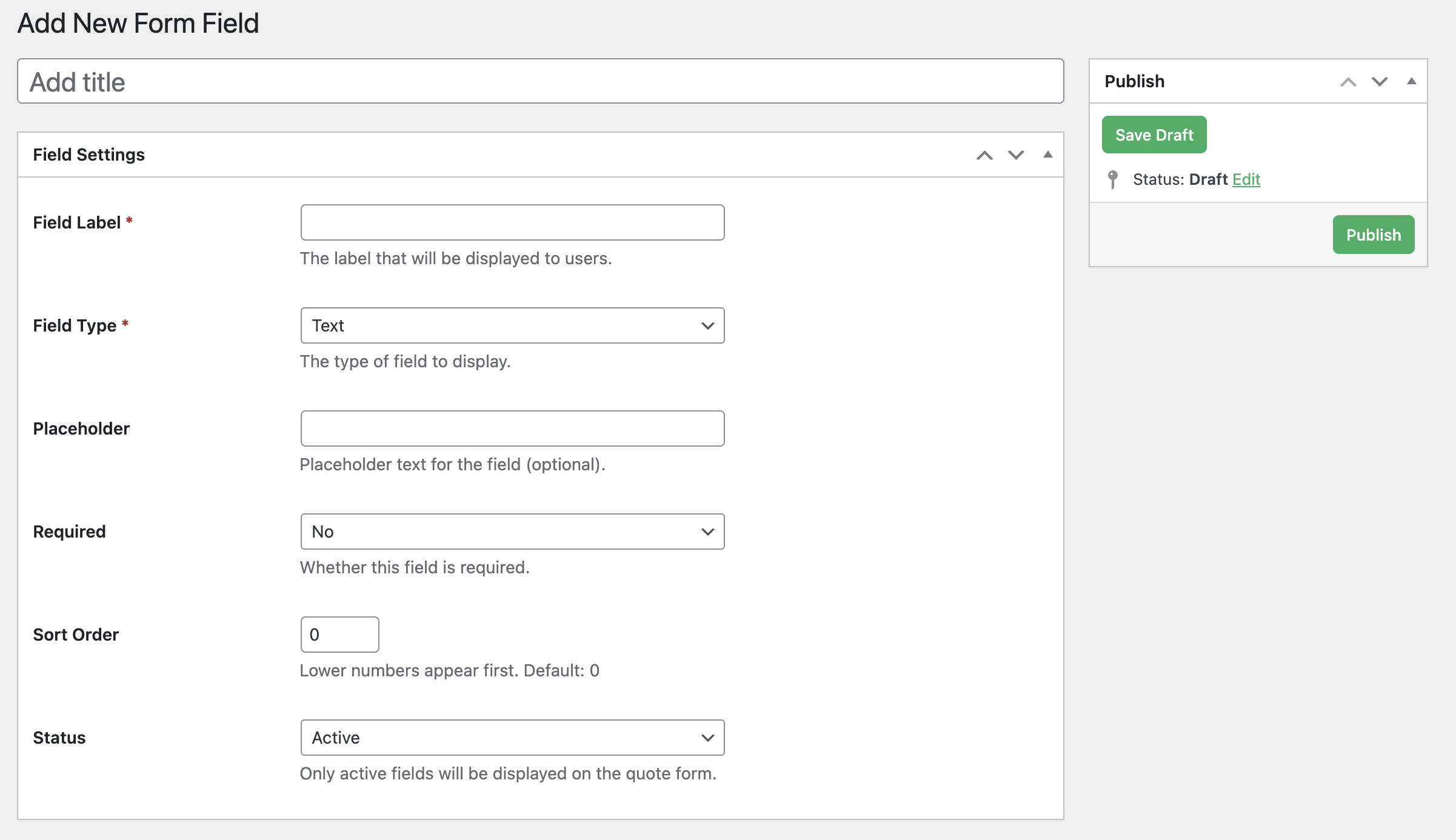Click the Save Draft button

pyautogui.click(x=1154, y=135)
